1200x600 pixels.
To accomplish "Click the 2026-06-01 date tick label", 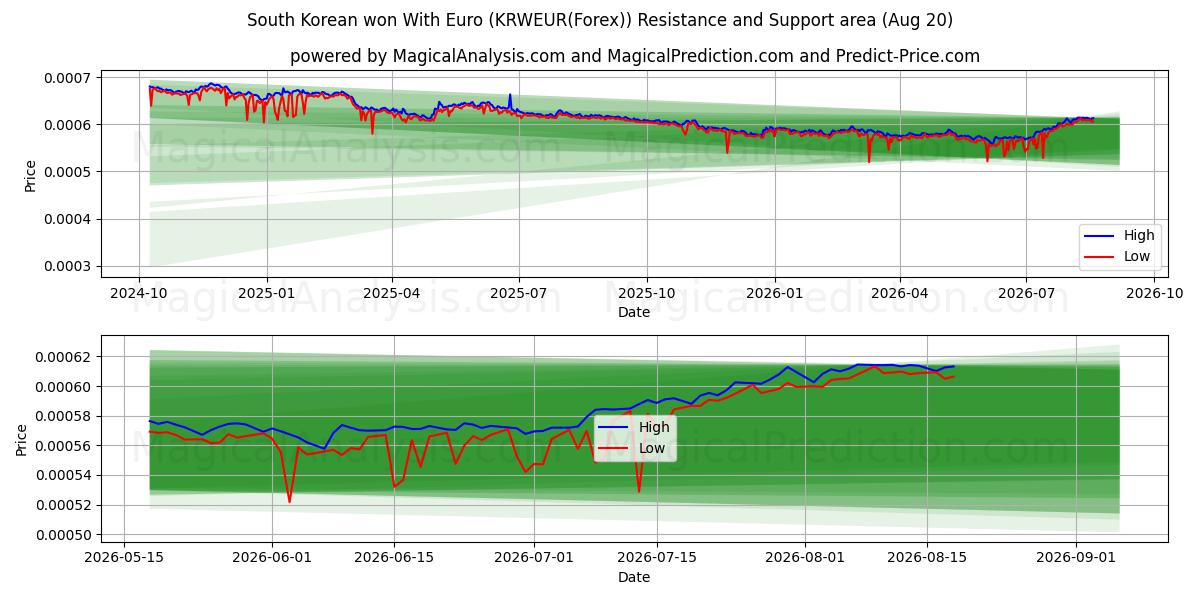I will pyautogui.click(x=272, y=559).
